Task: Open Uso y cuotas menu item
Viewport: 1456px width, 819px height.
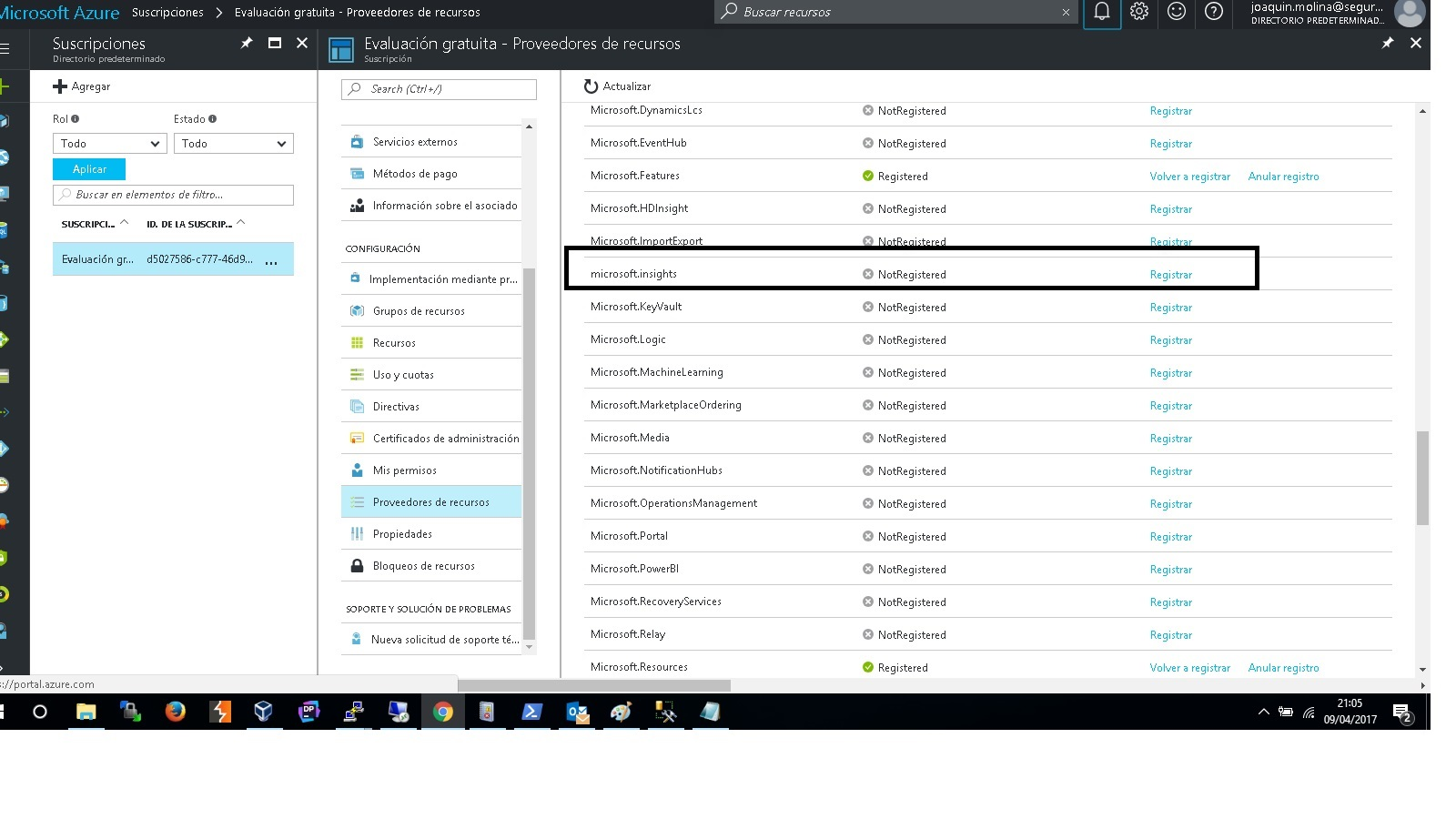Action: [403, 375]
